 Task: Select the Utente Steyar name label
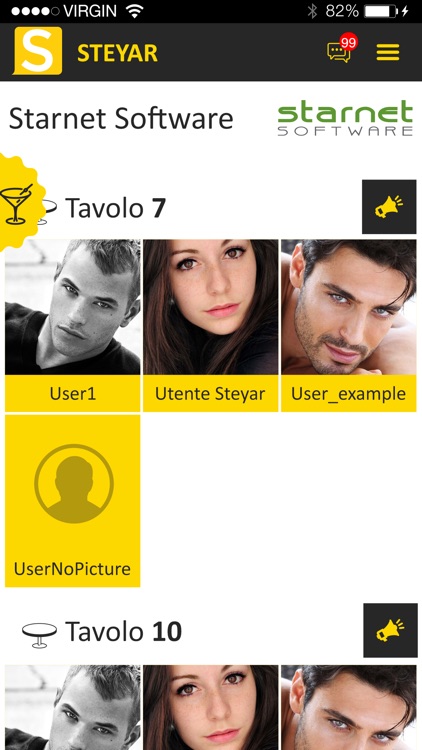(x=211, y=394)
